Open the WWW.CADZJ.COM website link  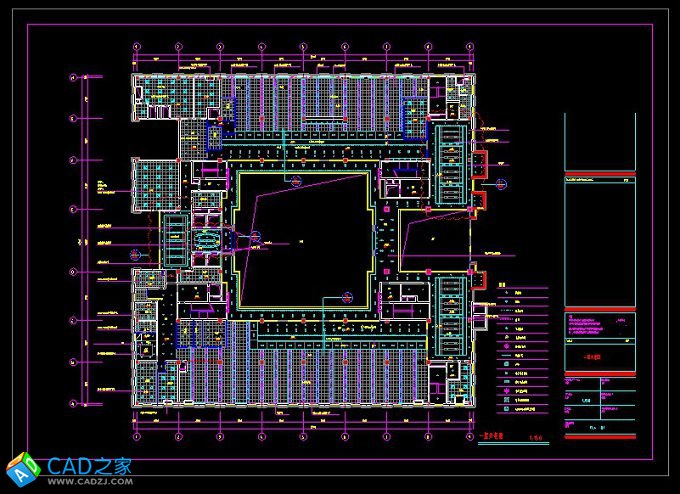click(86, 481)
